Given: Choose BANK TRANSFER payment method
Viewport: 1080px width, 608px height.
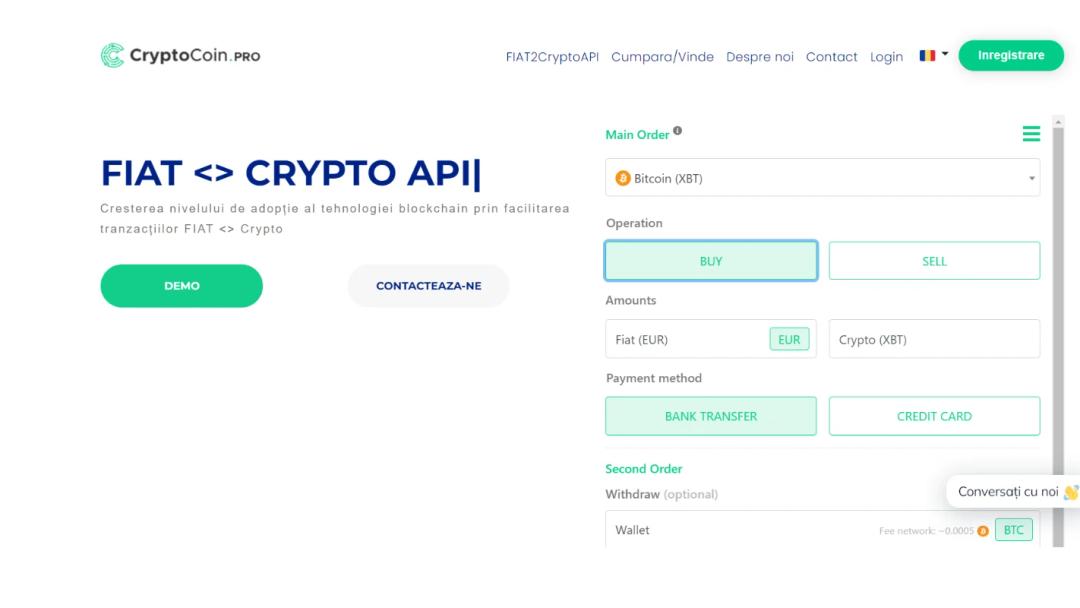Looking at the screenshot, I should click(711, 416).
